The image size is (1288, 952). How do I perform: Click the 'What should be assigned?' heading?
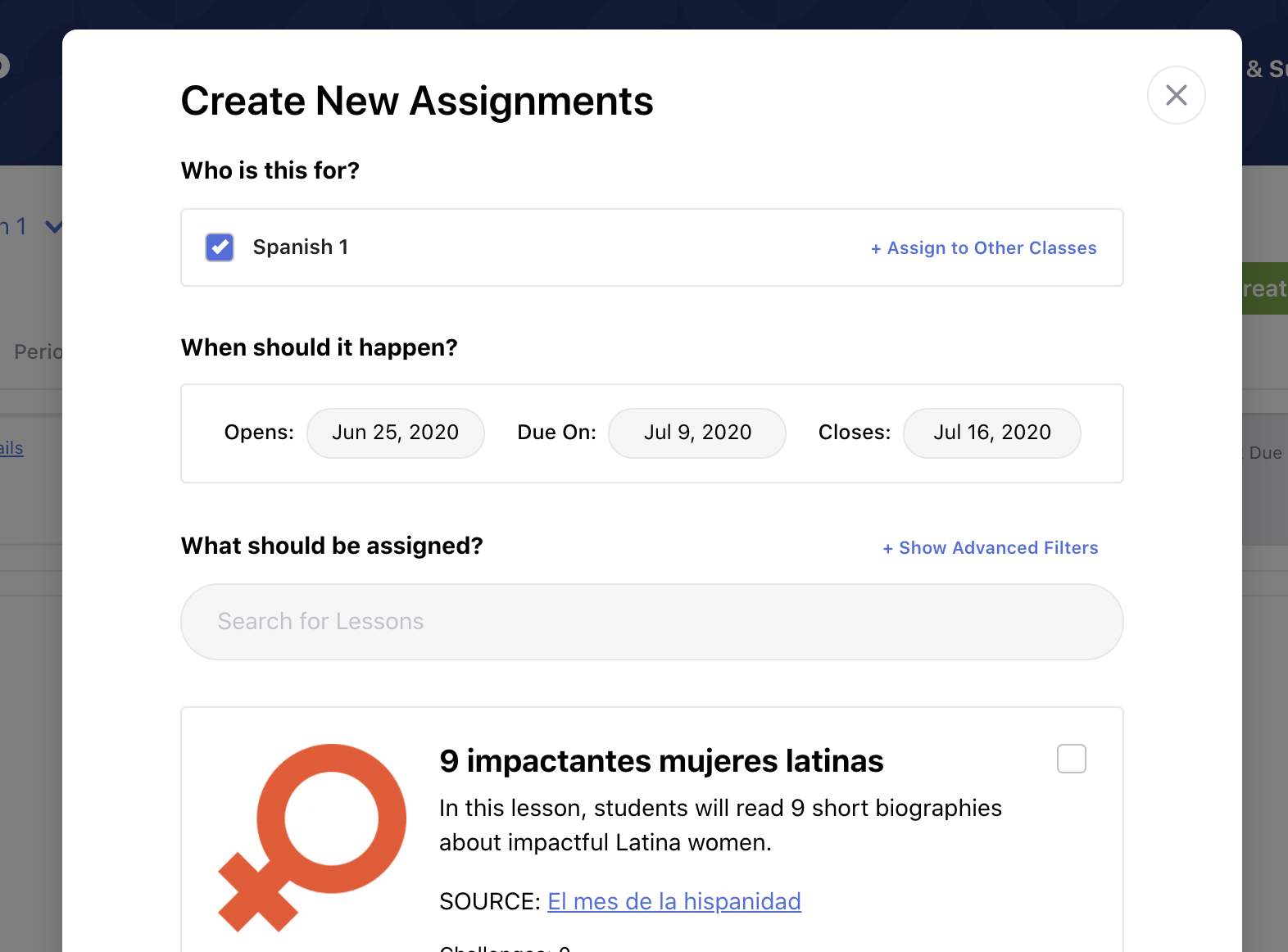point(332,546)
